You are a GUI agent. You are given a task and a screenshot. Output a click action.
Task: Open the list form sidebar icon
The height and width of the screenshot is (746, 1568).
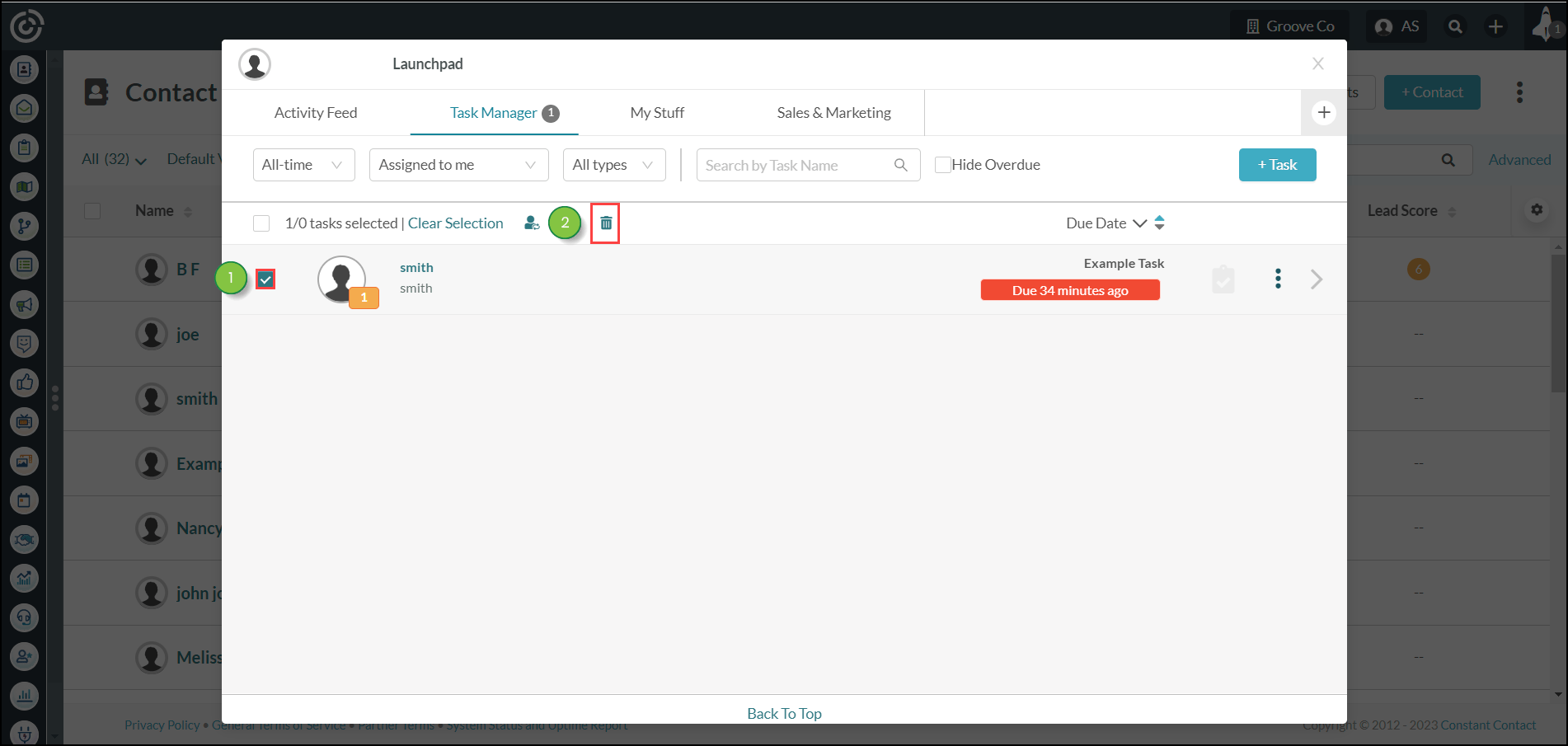pyautogui.click(x=25, y=265)
